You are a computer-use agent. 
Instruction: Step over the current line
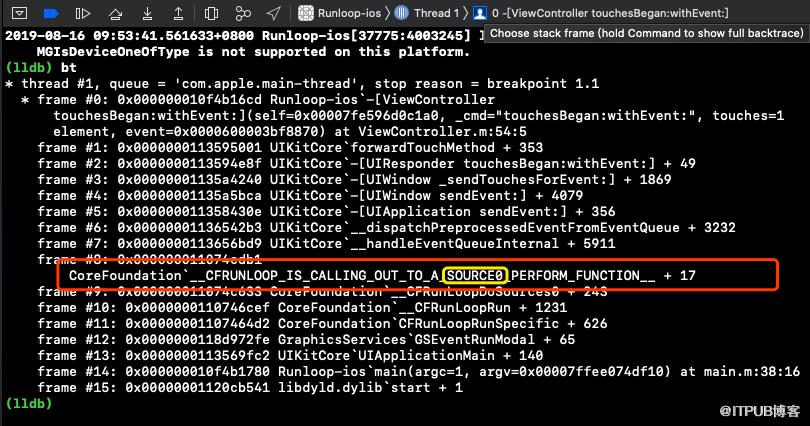point(115,13)
